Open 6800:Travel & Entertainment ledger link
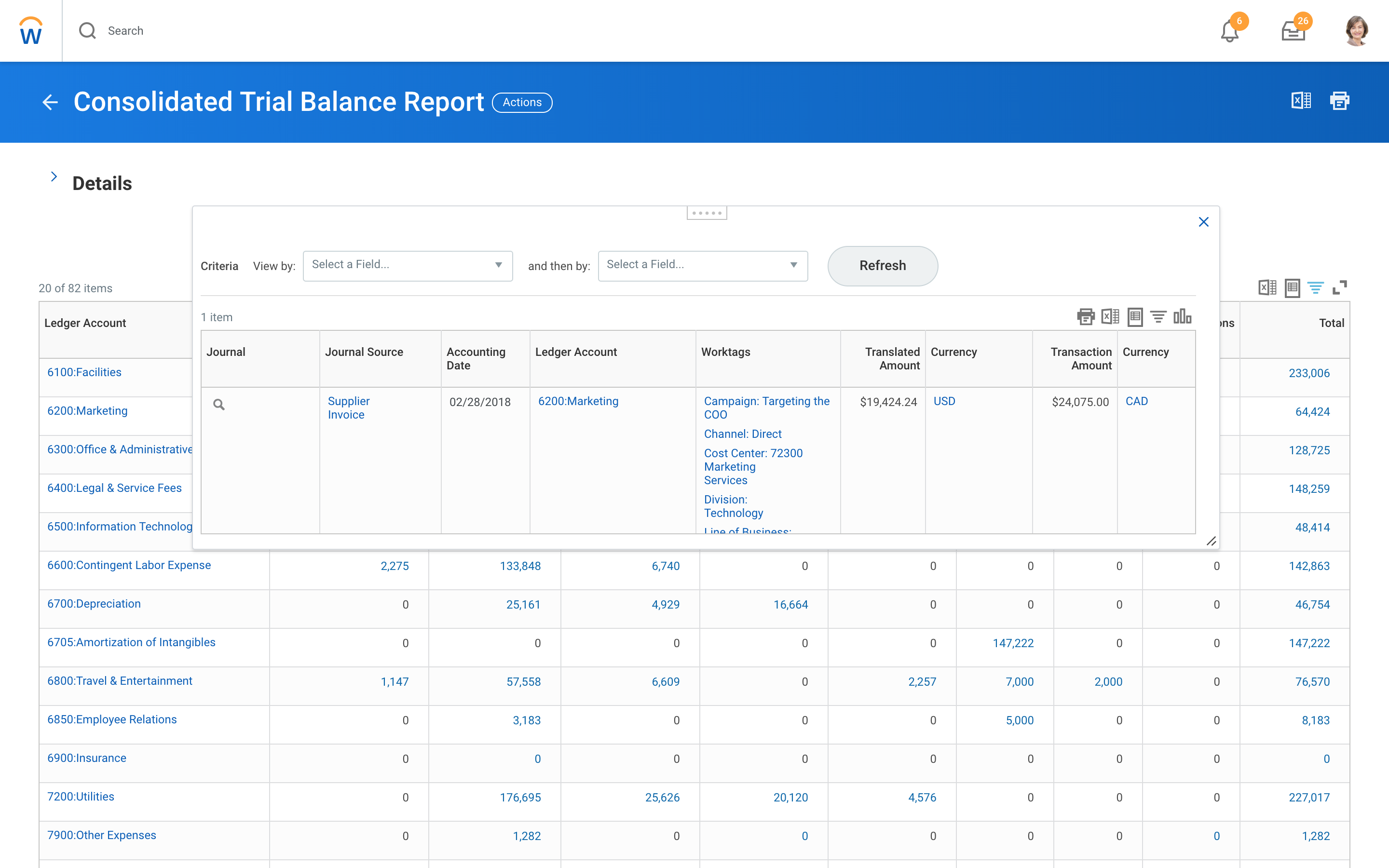Viewport: 1389px width, 868px height. pyautogui.click(x=120, y=681)
